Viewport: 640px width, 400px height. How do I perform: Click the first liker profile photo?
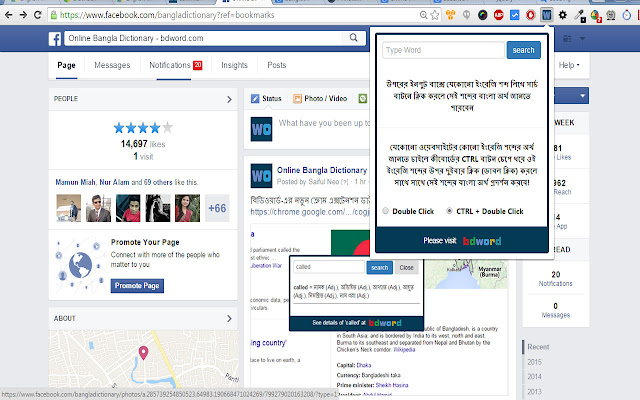(68, 208)
